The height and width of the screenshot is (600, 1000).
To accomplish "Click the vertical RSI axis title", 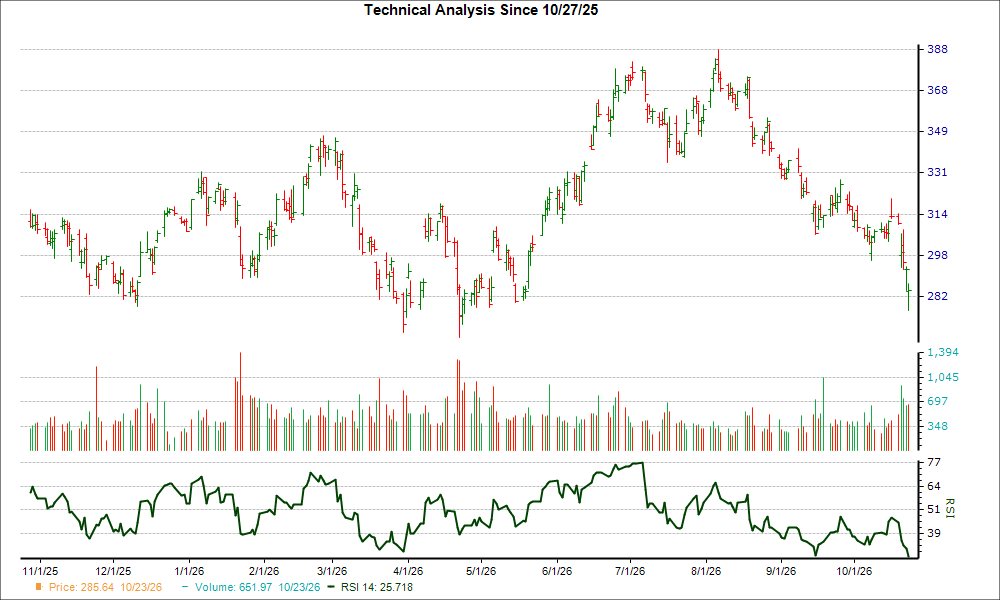I will pyautogui.click(x=949, y=508).
